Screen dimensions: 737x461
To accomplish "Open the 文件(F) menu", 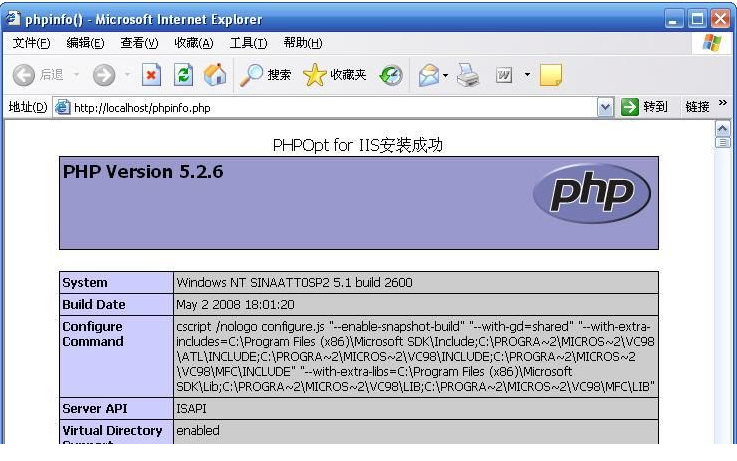I will point(31,43).
